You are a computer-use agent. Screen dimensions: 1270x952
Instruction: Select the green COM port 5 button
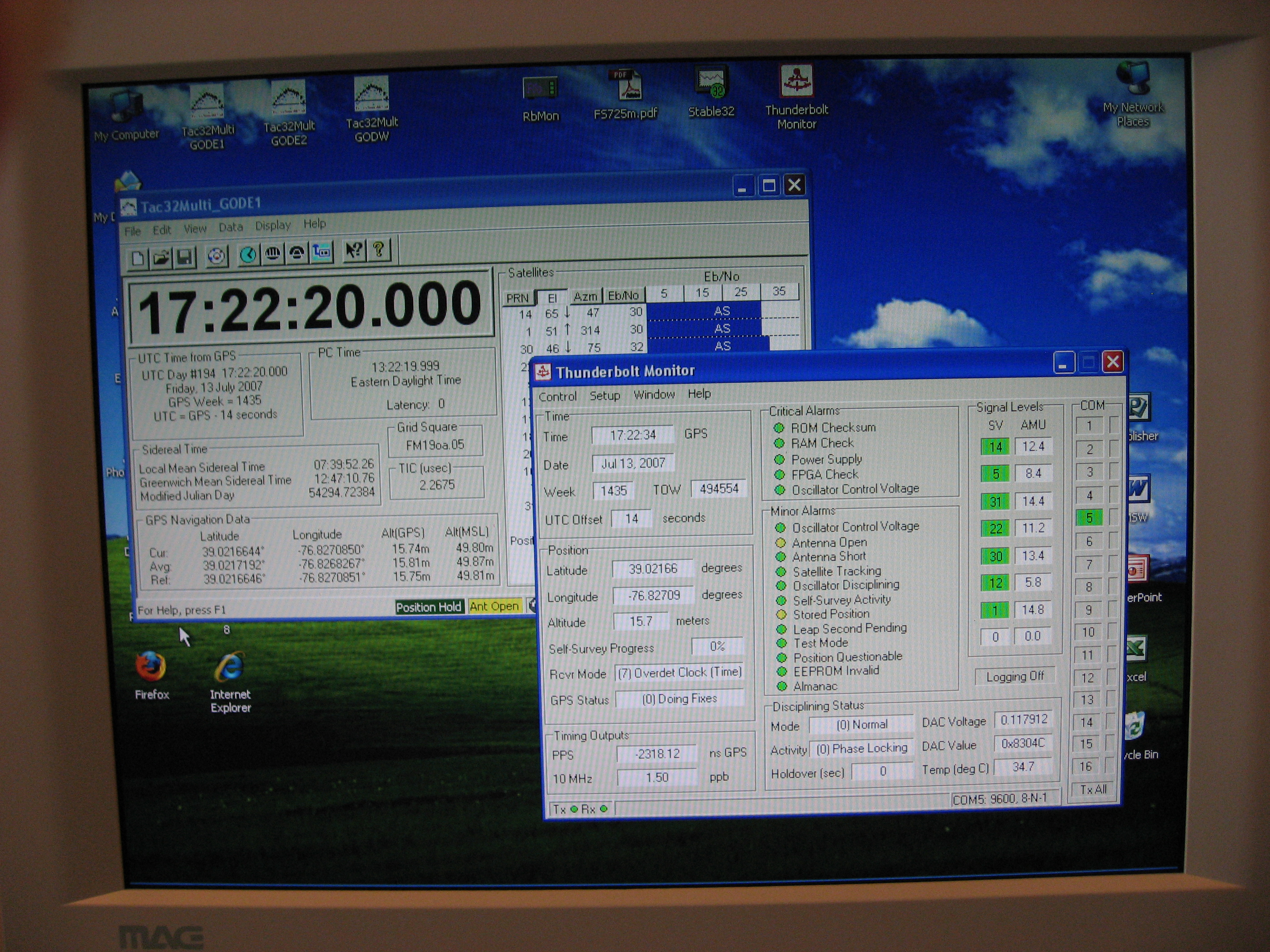1089,517
